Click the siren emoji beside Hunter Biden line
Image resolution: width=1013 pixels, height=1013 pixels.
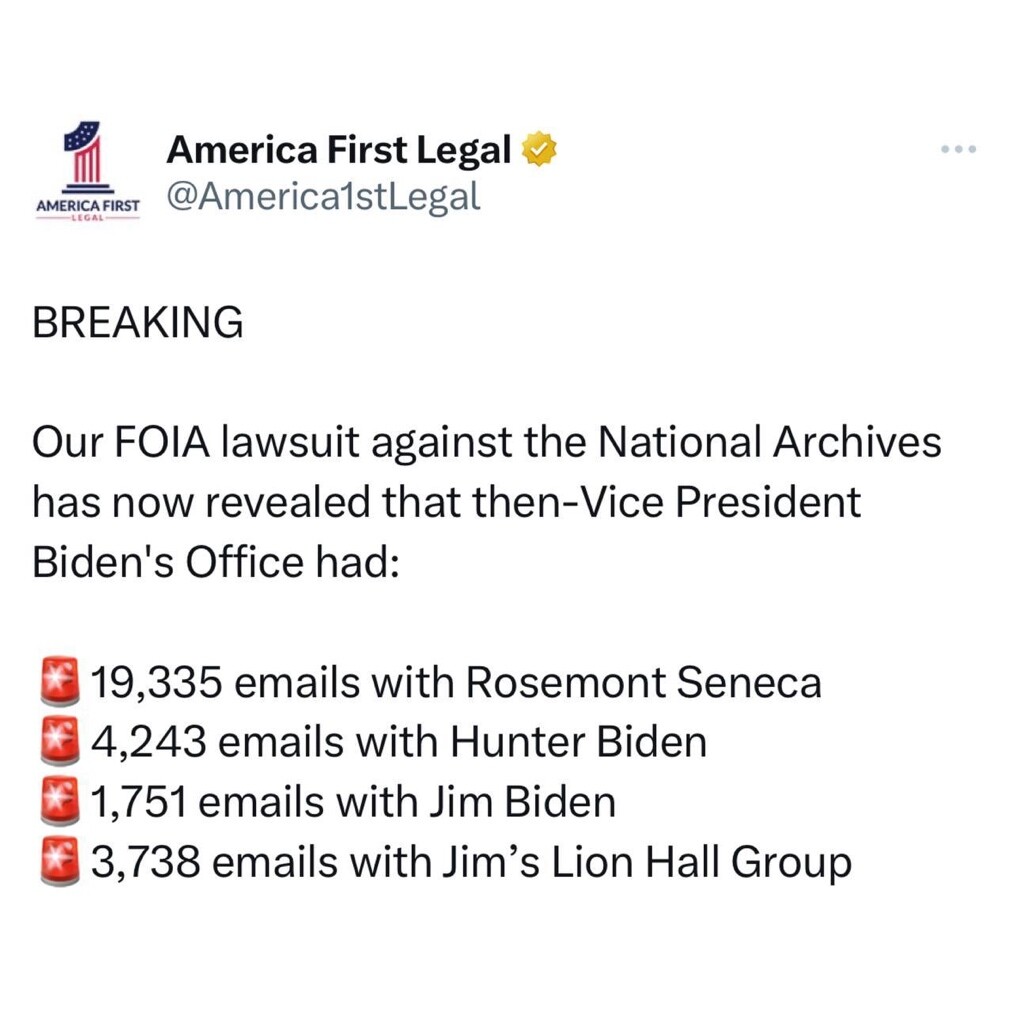[60, 742]
